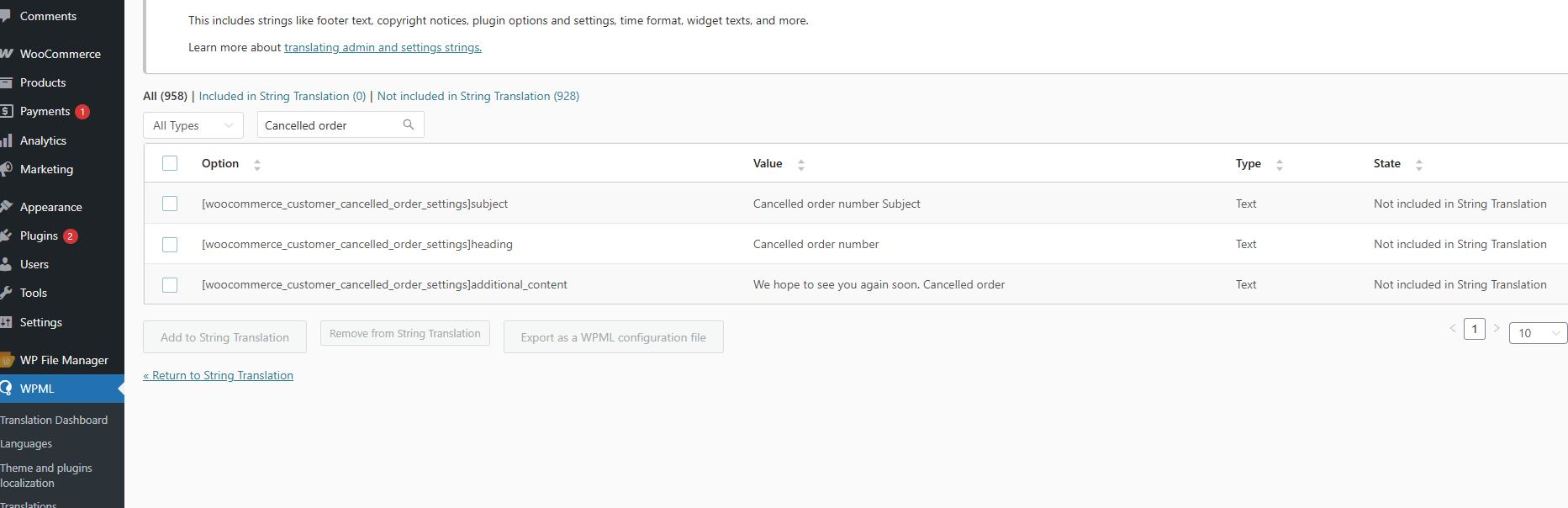The width and height of the screenshot is (1568, 508).
Task: Go to next page arrow
Action: click(1496, 328)
